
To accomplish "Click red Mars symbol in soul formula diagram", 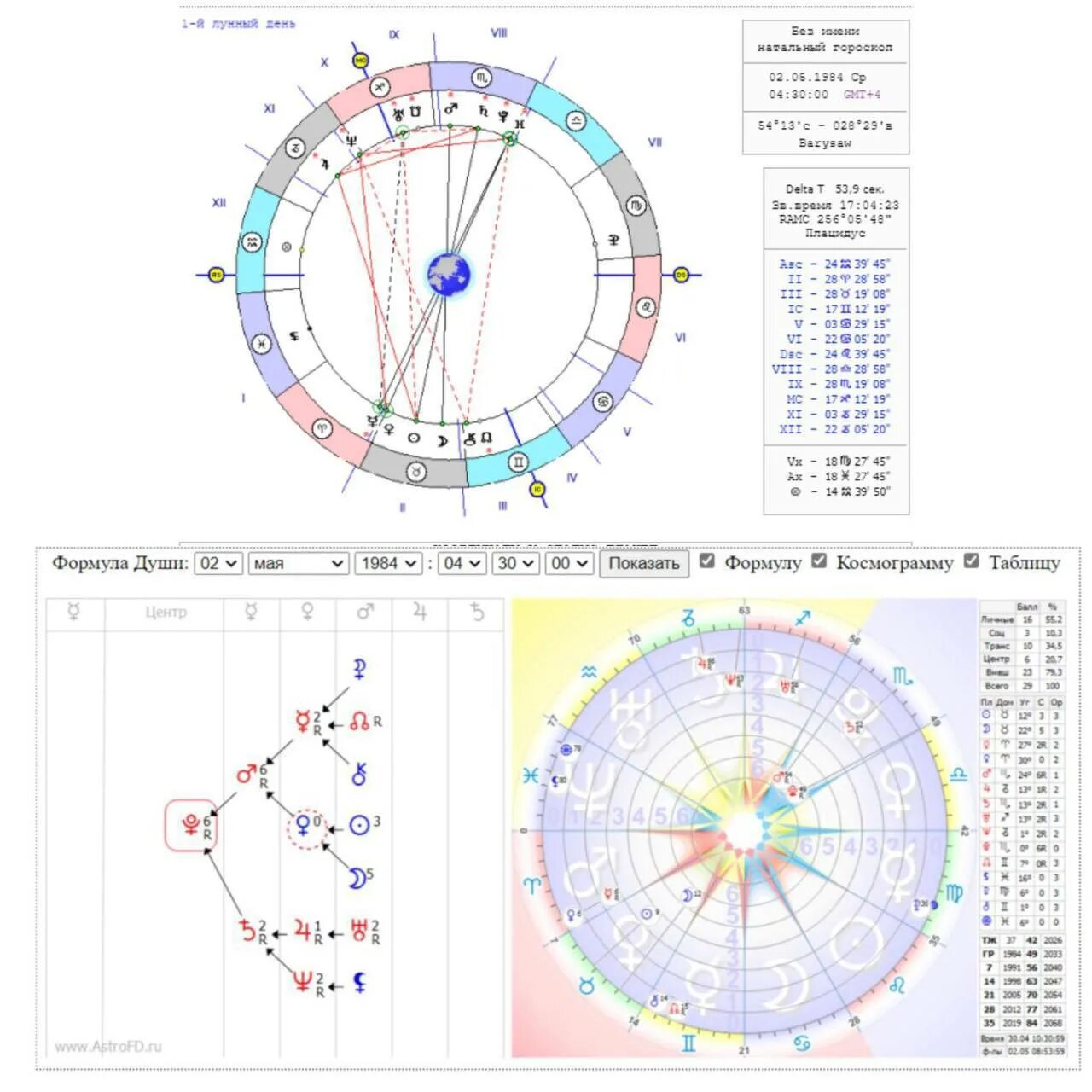I will [247, 775].
